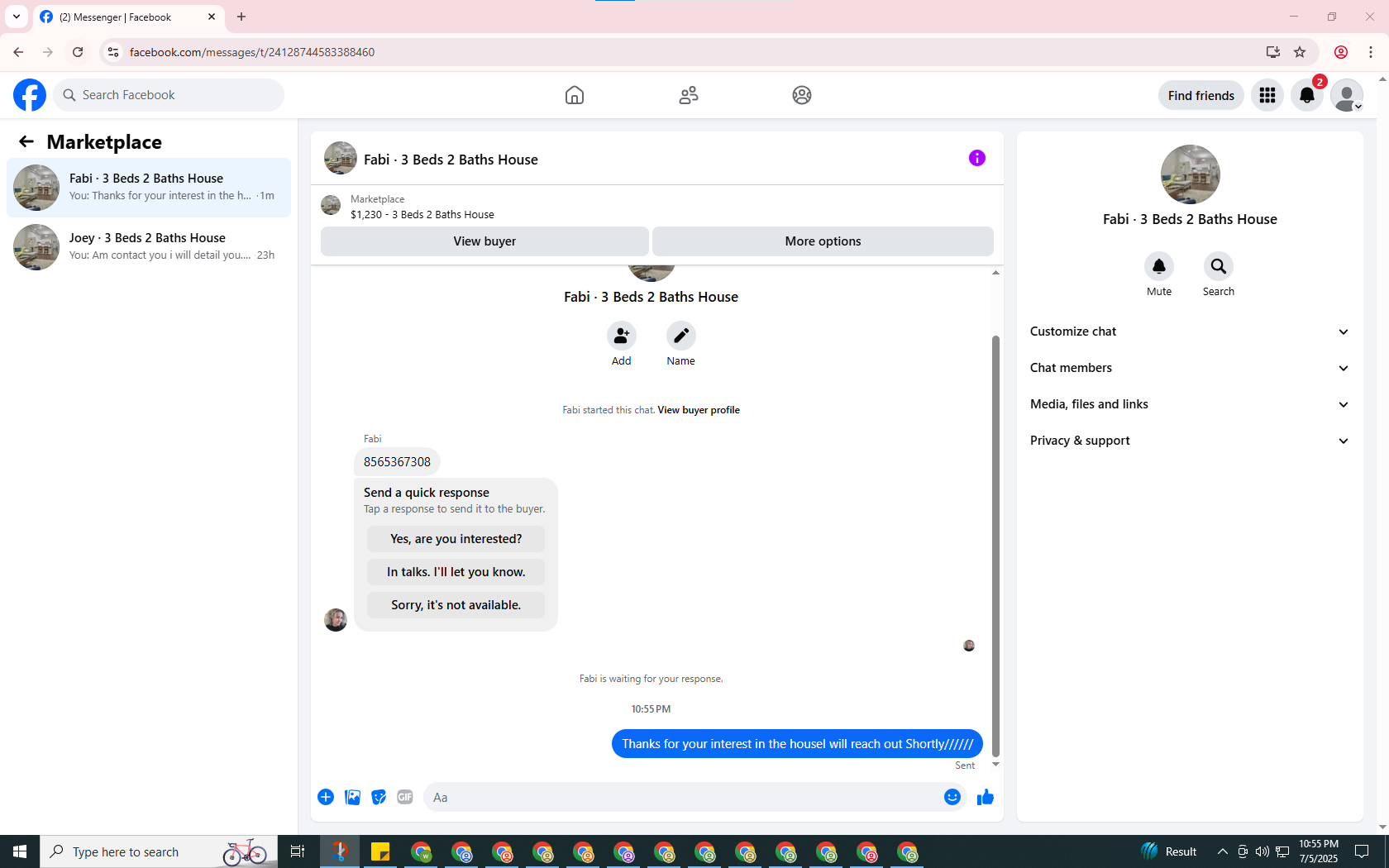The image size is (1389, 868).
Task: Open the account profile avatar menu
Action: click(x=1347, y=95)
